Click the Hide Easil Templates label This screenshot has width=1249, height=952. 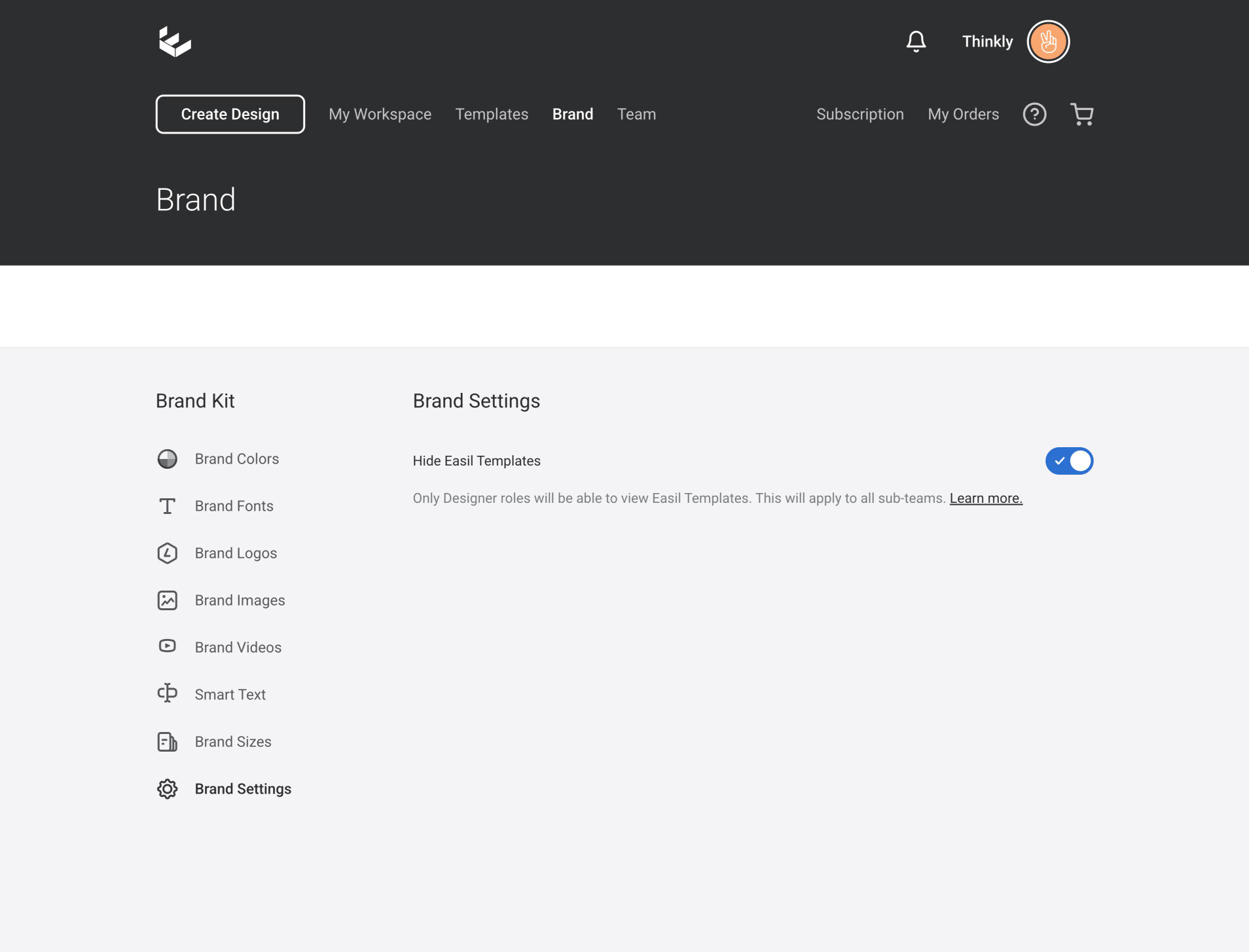(477, 461)
